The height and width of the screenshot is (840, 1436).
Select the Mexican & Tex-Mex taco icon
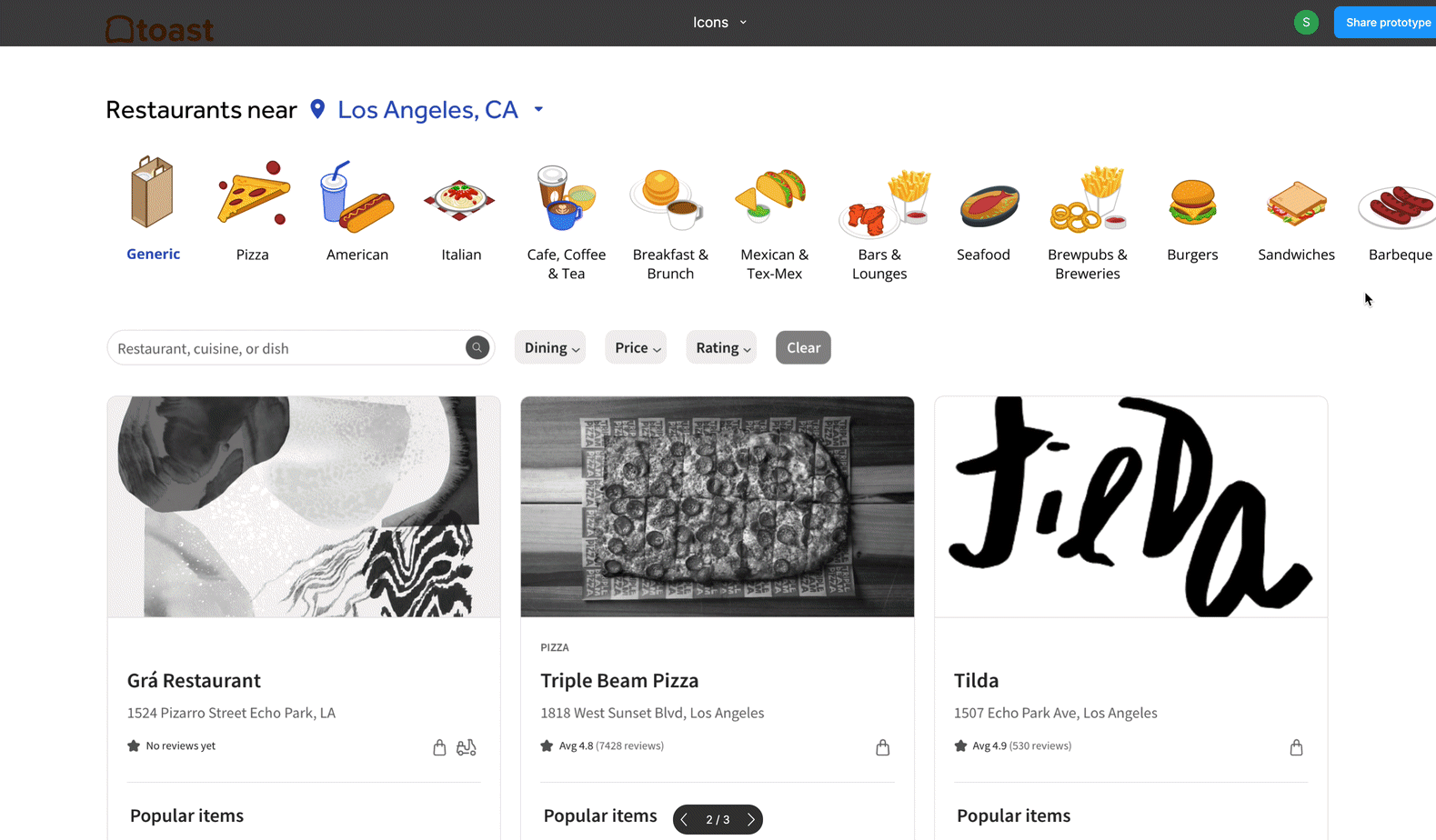pos(773,195)
